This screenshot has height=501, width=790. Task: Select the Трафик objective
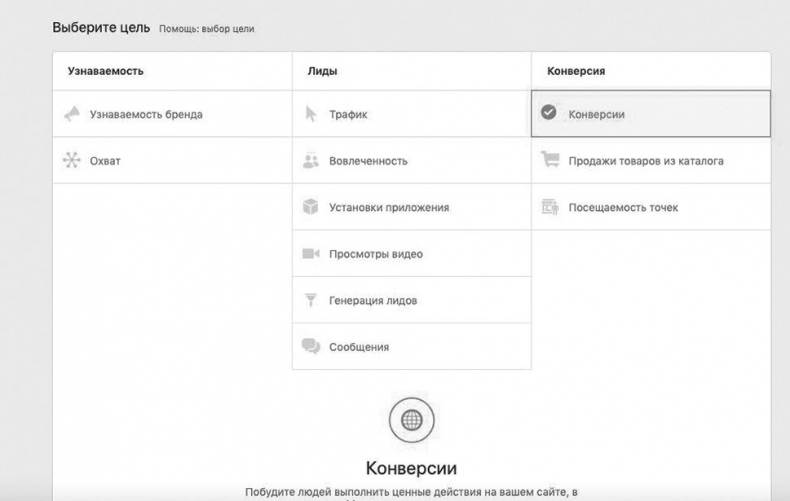348,114
